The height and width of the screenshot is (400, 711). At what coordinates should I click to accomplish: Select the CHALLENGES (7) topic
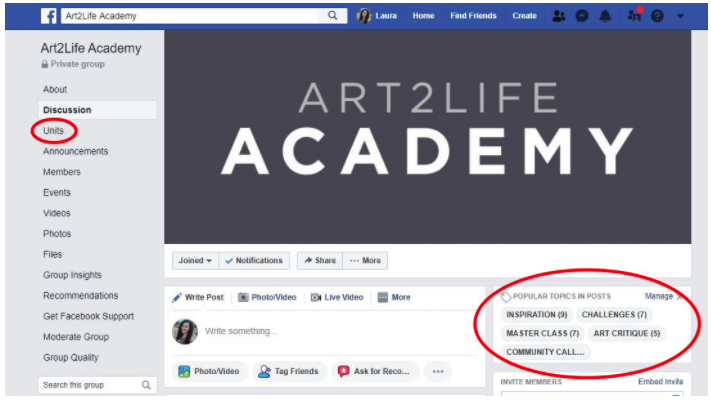tap(614, 315)
